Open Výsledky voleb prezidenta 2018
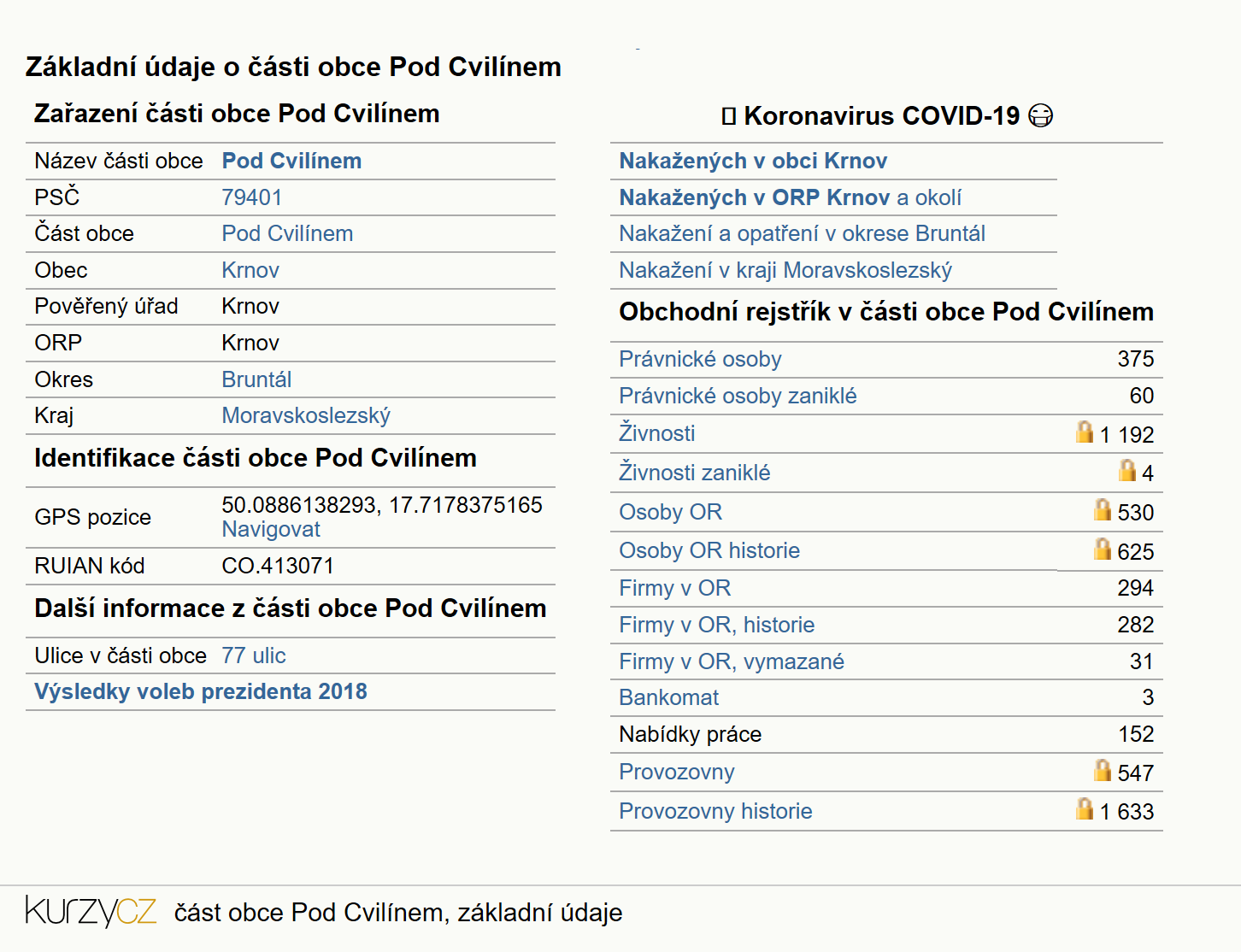1241x952 pixels. point(201,691)
